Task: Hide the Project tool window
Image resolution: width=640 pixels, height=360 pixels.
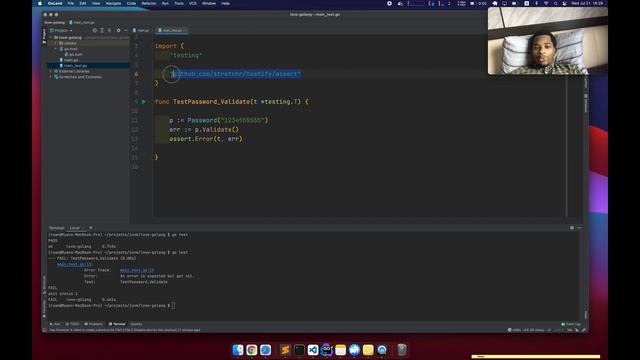Action: pos(126,30)
